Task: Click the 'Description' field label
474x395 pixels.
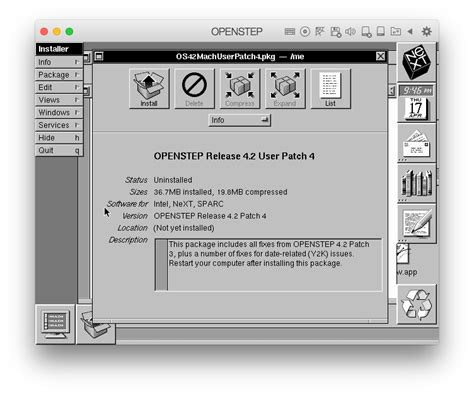Action: point(128,240)
